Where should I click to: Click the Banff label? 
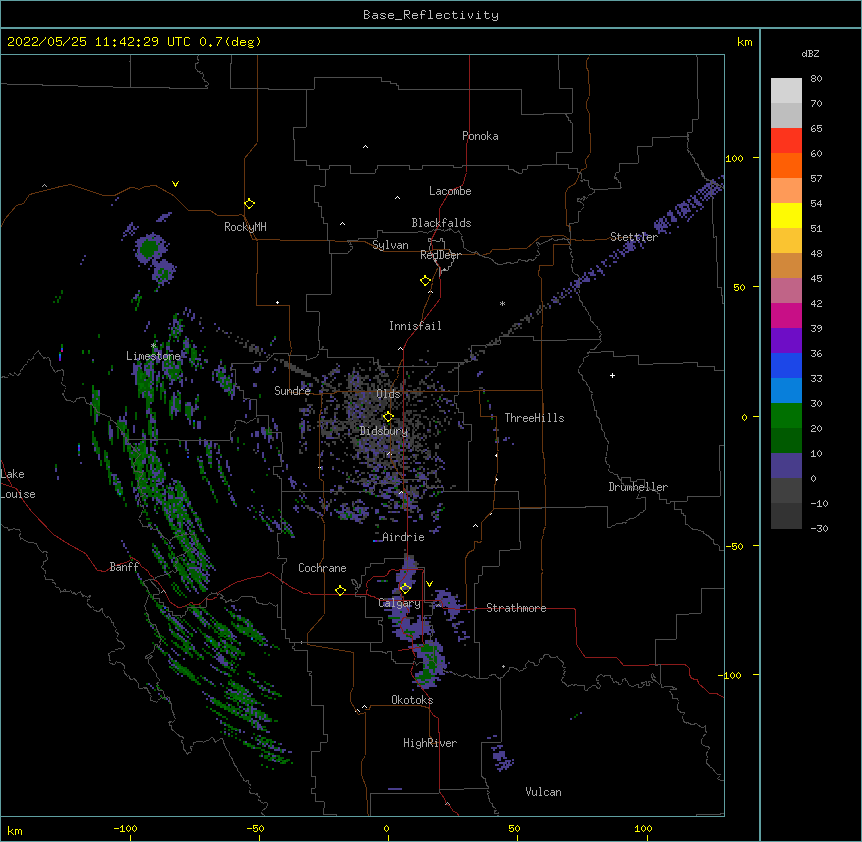point(124,567)
